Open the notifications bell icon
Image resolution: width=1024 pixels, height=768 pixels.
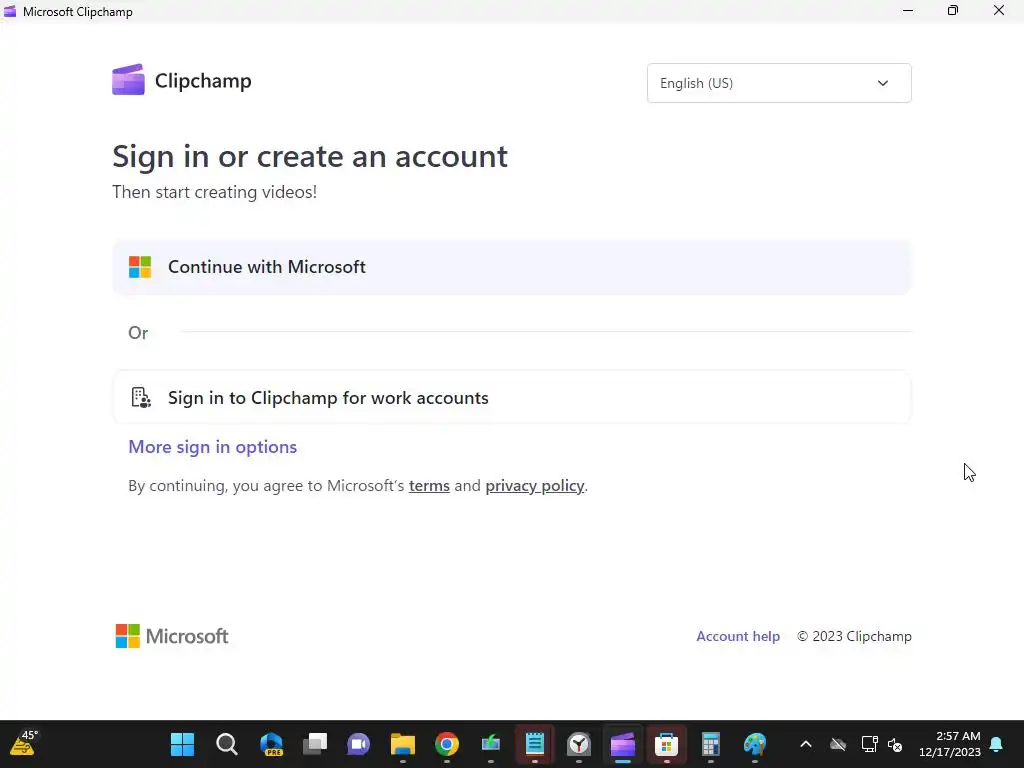coord(997,744)
